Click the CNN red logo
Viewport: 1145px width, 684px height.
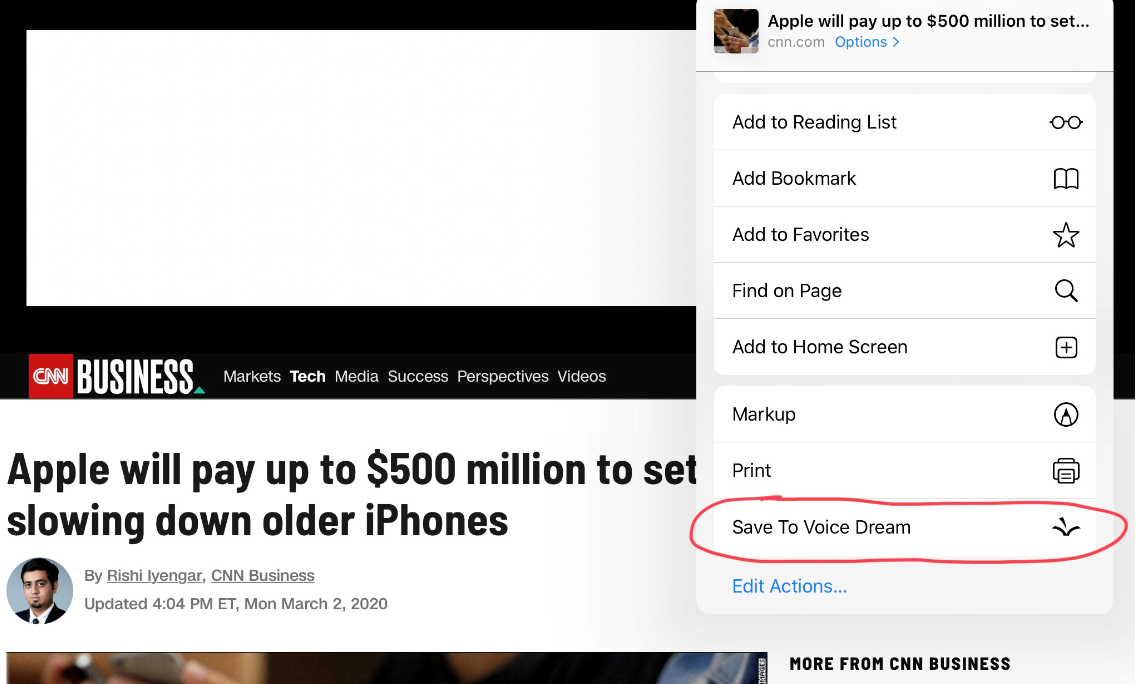[x=50, y=376]
